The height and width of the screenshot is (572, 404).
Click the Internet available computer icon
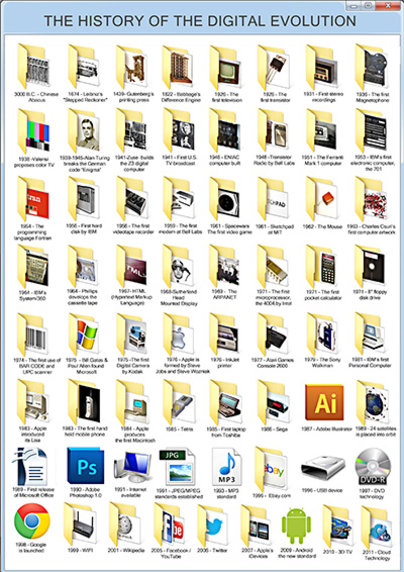point(132,467)
